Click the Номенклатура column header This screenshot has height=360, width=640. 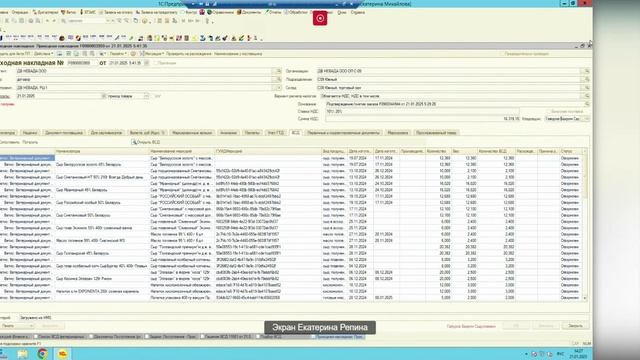[x=102, y=151]
